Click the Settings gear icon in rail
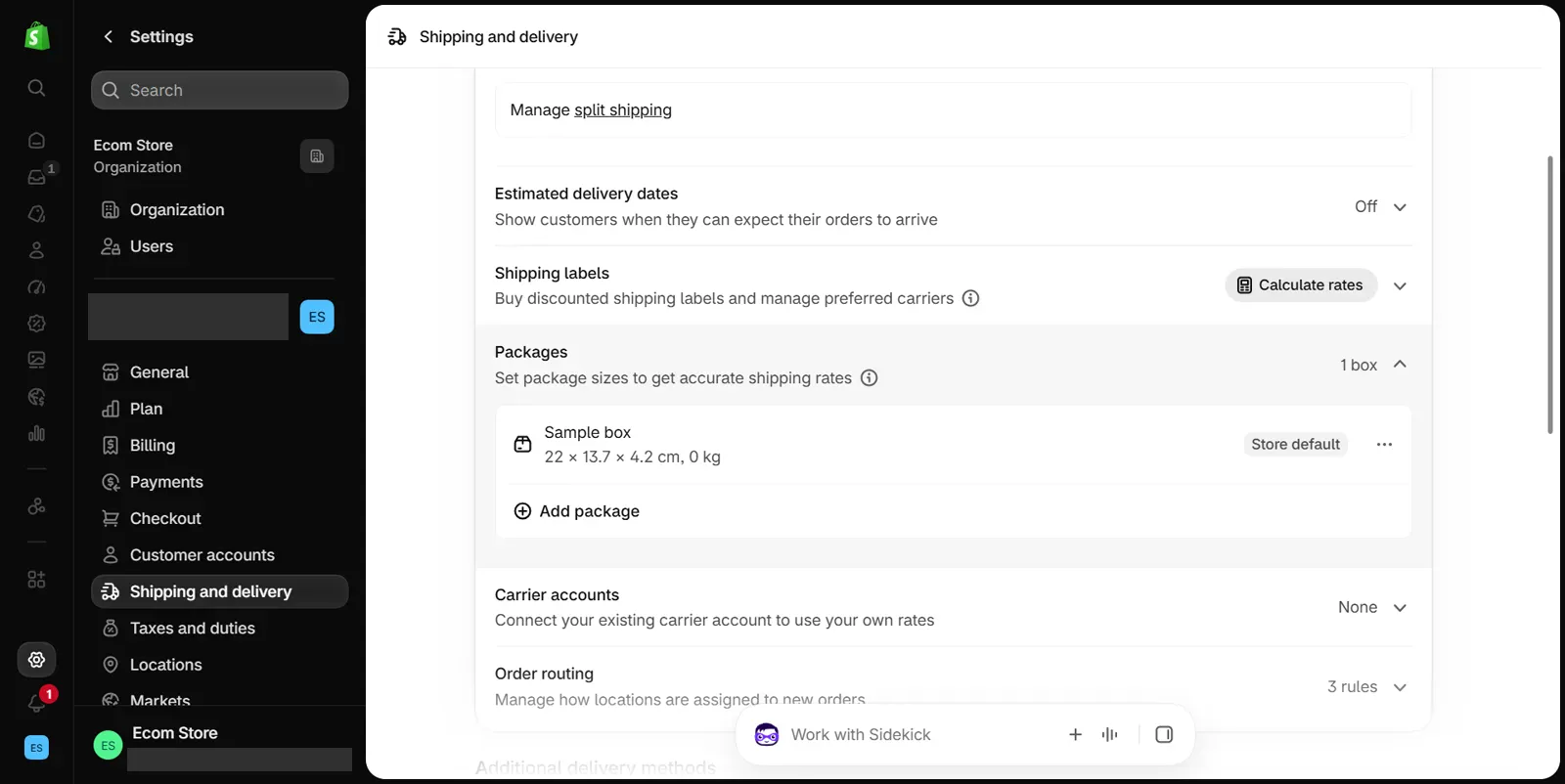Image resolution: width=1565 pixels, height=784 pixels. pyautogui.click(x=36, y=660)
